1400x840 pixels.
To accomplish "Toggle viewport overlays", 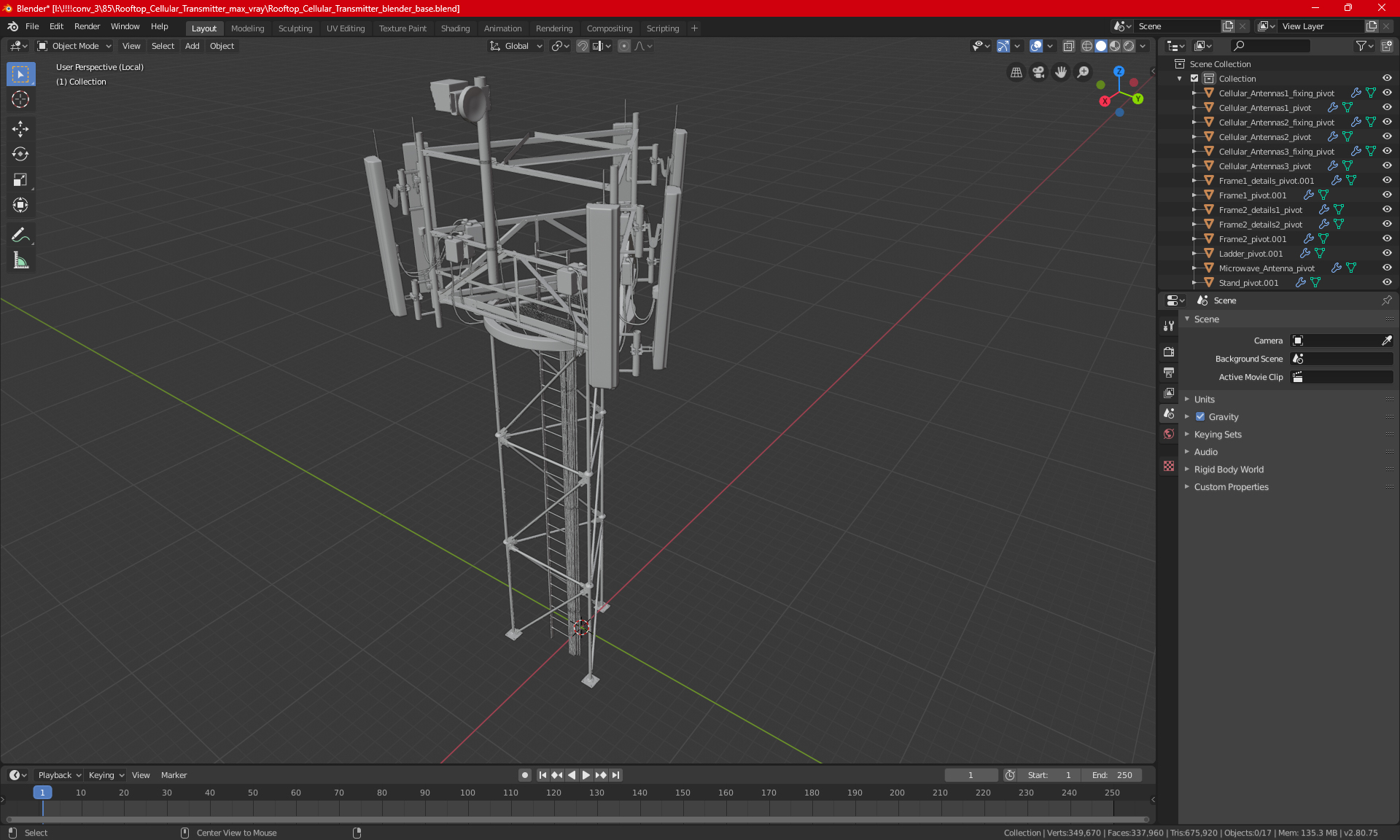I will (x=1035, y=46).
